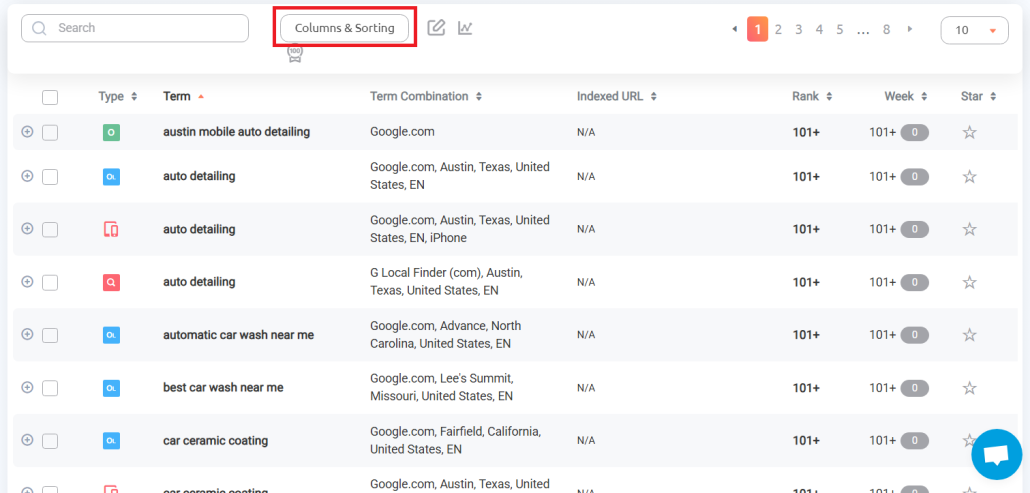
Task: Click week change badge for austin mobile row
Action: (x=914, y=133)
